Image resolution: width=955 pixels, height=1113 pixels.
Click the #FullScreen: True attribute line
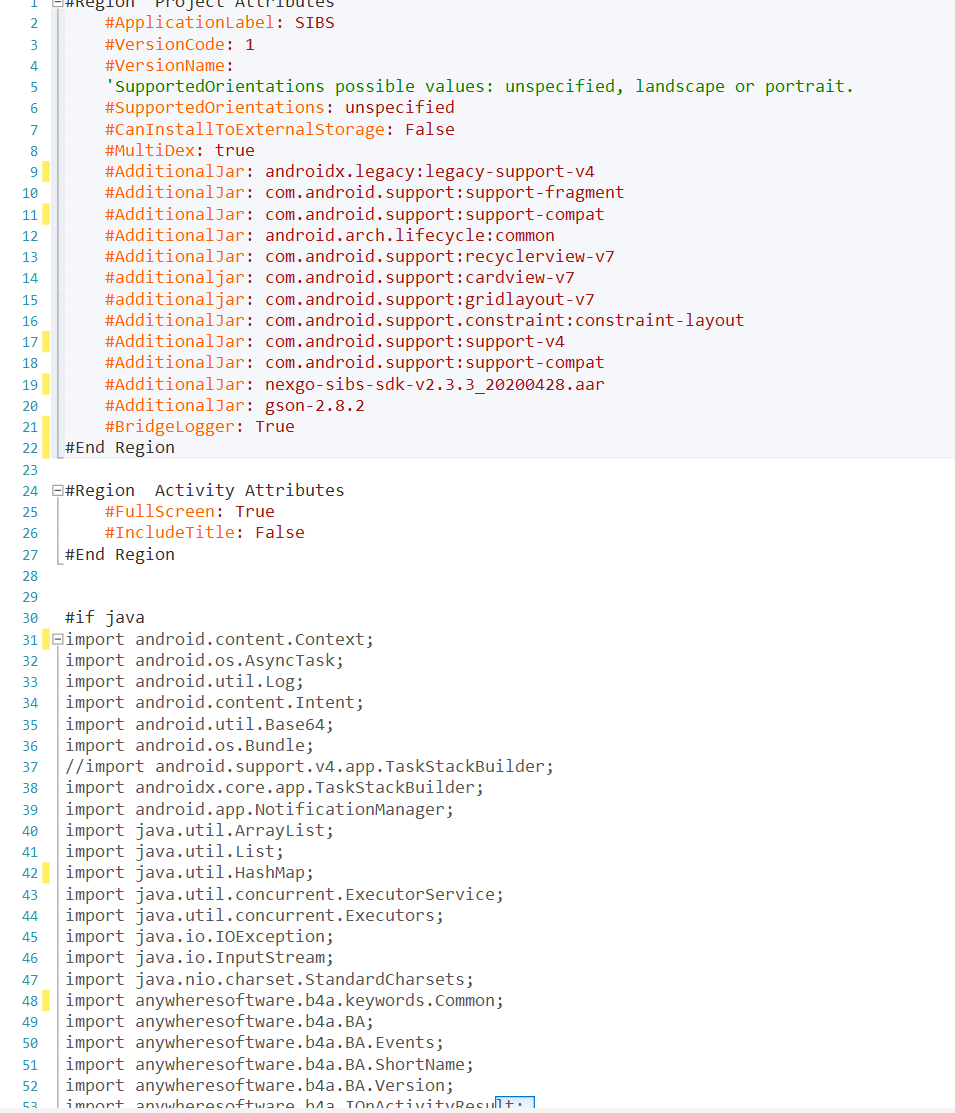coord(189,511)
